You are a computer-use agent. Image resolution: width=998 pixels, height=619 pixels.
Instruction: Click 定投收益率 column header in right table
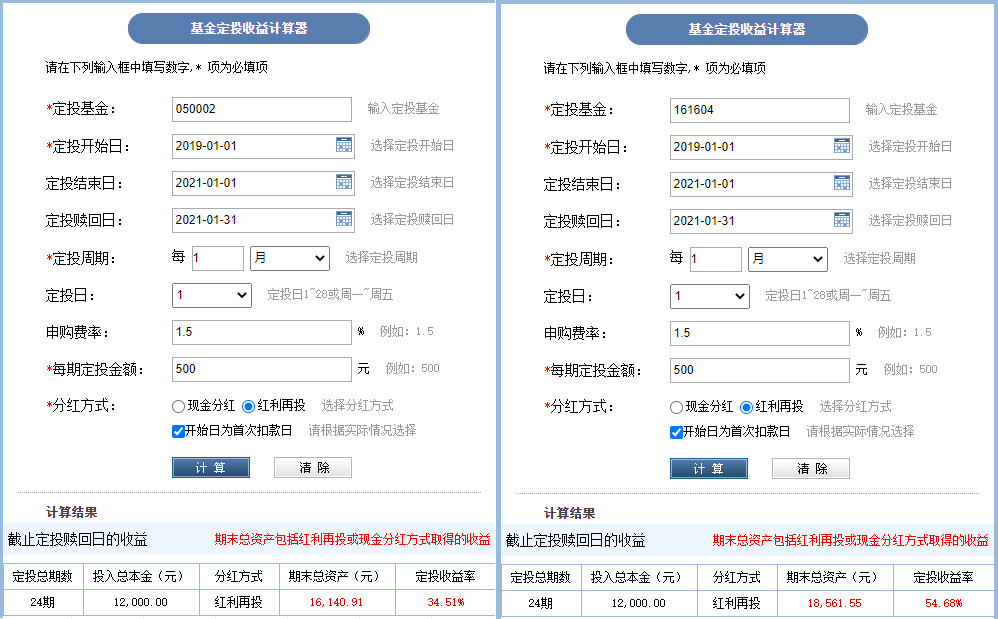pyautogui.click(x=943, y=578)
